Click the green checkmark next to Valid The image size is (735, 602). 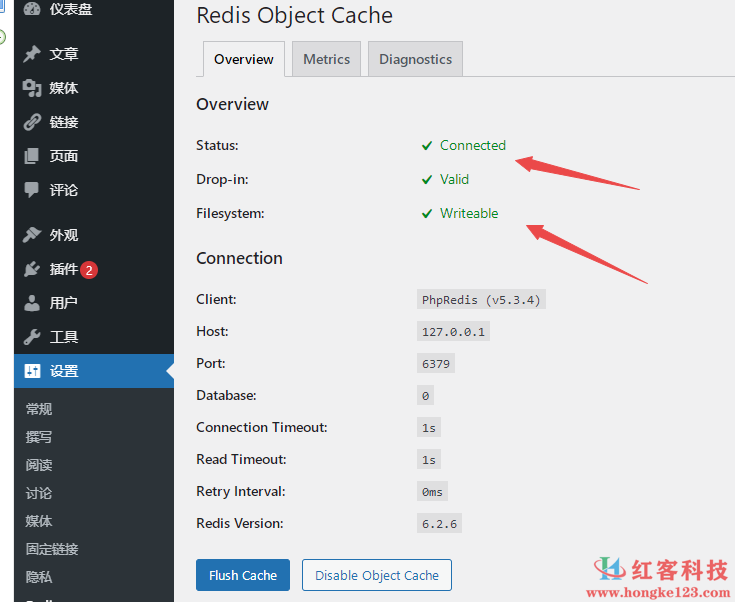coord(427,180)
